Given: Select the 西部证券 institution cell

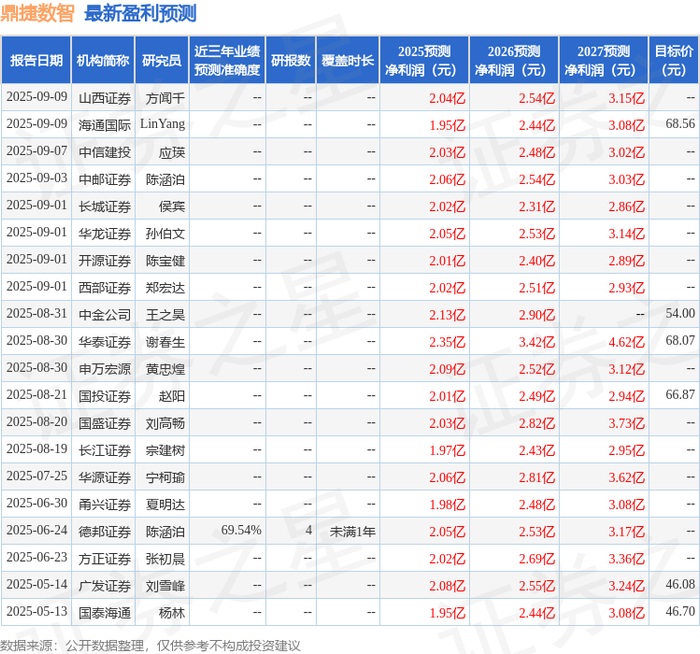Looking at the screenshot, I should tap(104, 288).
